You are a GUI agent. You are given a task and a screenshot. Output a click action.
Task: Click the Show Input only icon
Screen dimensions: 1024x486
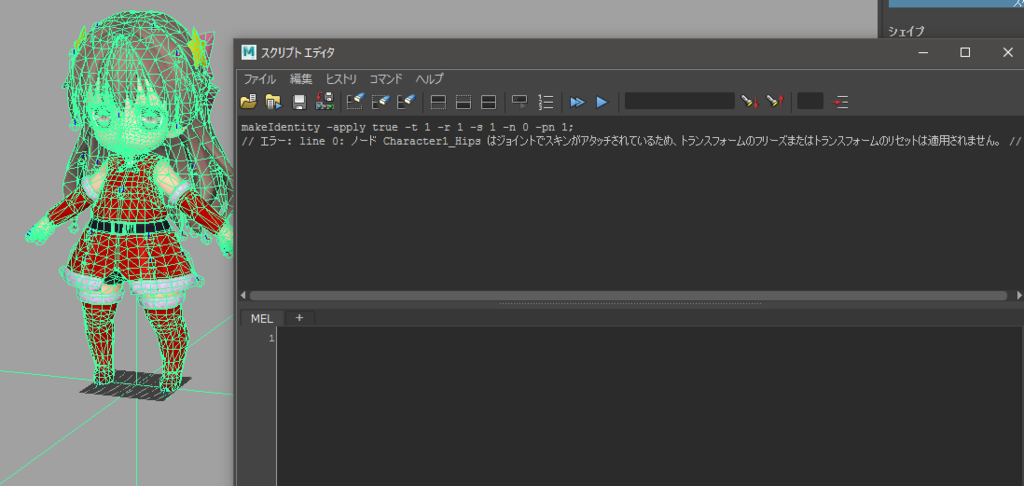463,102
